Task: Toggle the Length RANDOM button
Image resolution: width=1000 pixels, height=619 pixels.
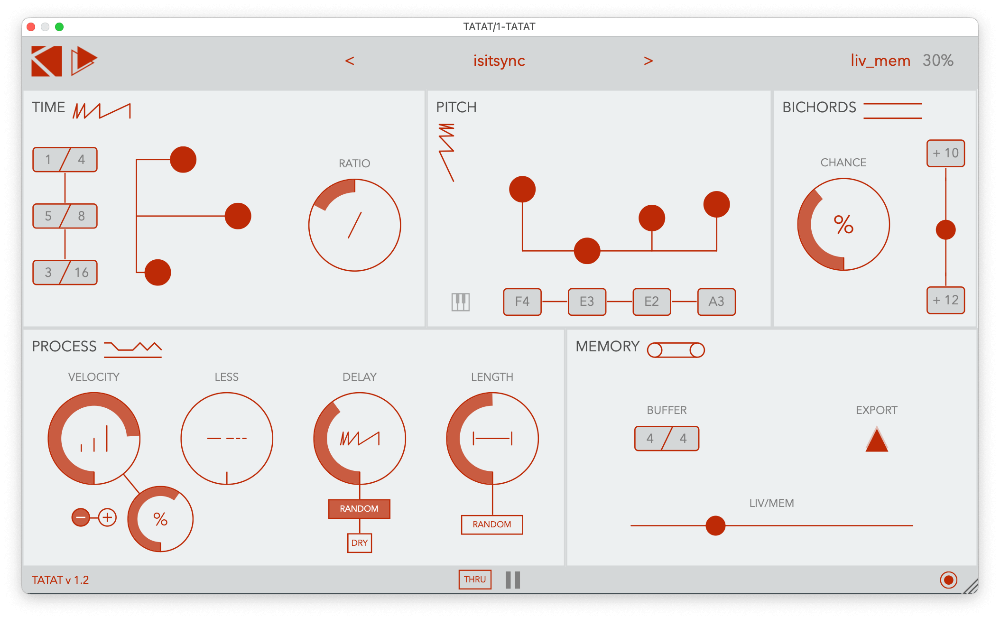Action: (x=492, y=524)
